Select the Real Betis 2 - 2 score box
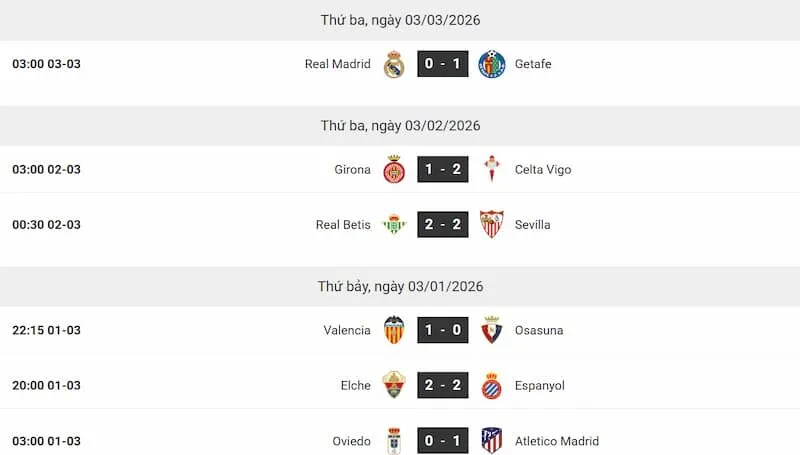The height and width of the screenshot is (455, 800). [443, 225]
